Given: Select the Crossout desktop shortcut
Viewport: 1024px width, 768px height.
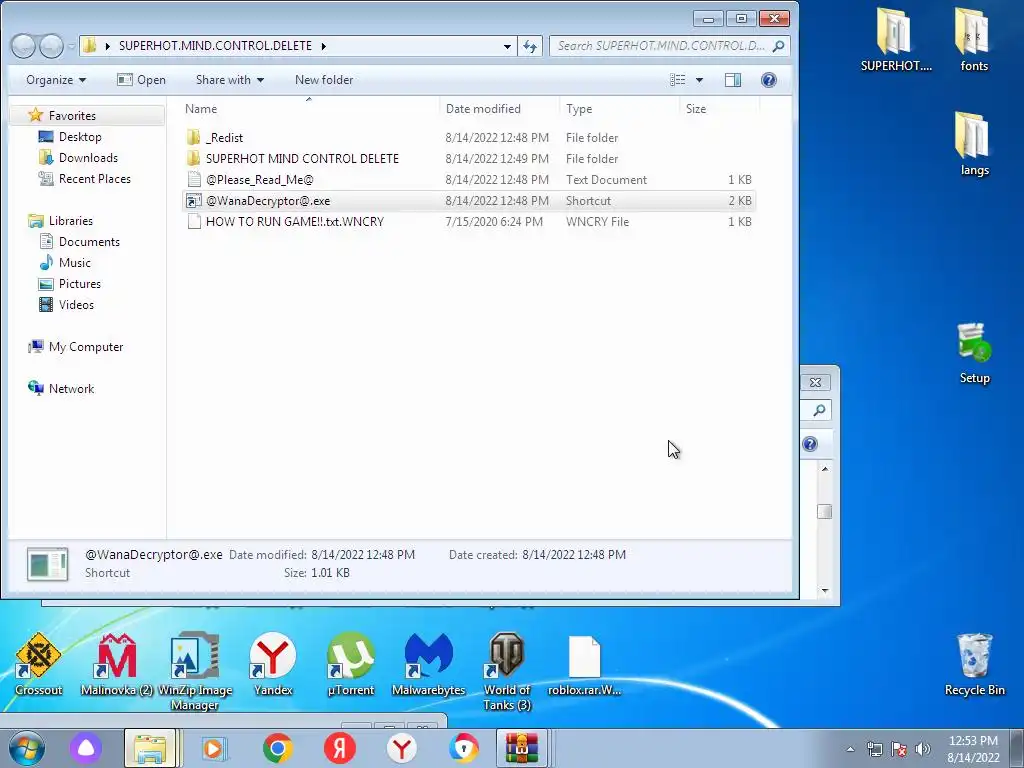Looking at the screenshot, I should point(39,665).
